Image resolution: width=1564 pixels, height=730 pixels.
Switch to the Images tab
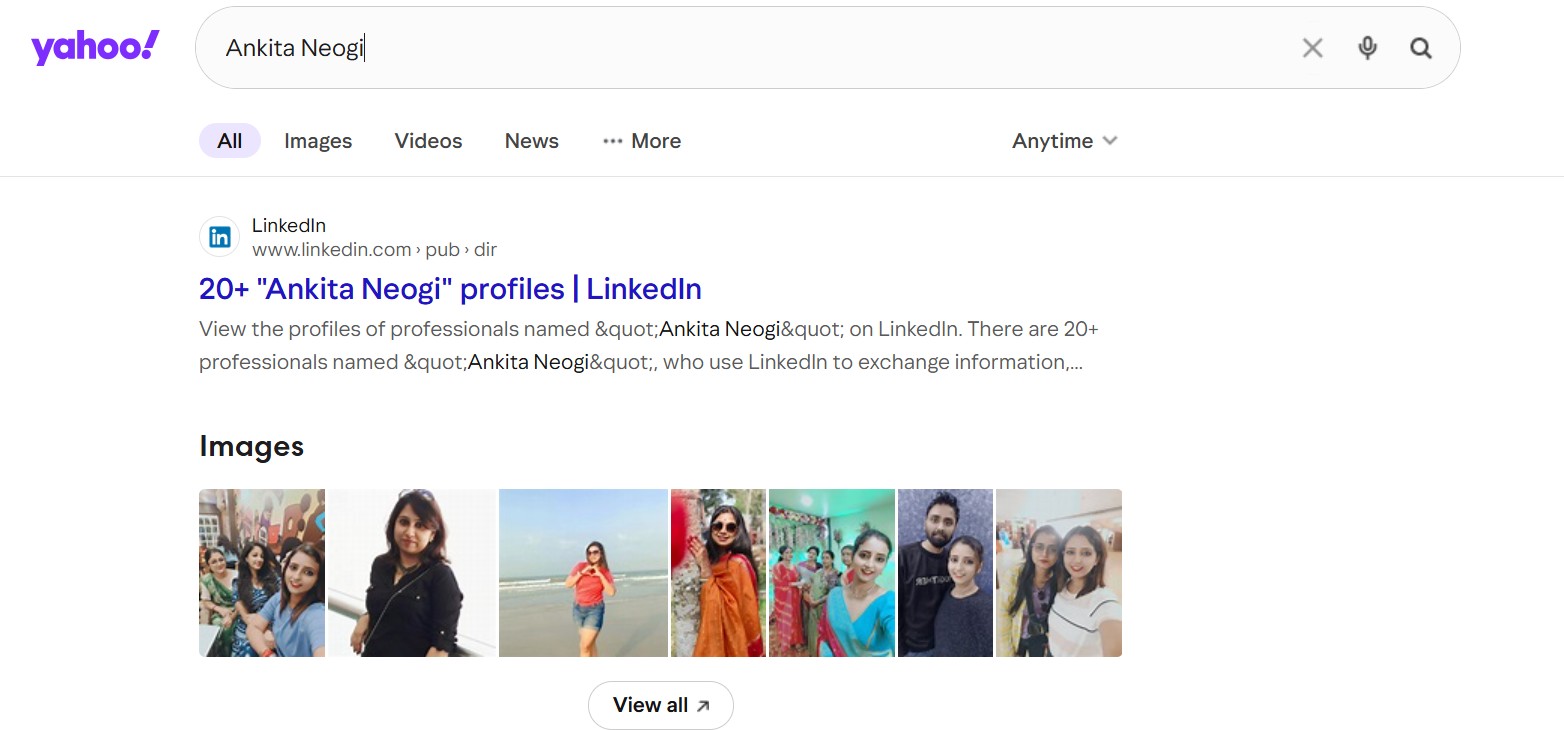pos(318,141)
